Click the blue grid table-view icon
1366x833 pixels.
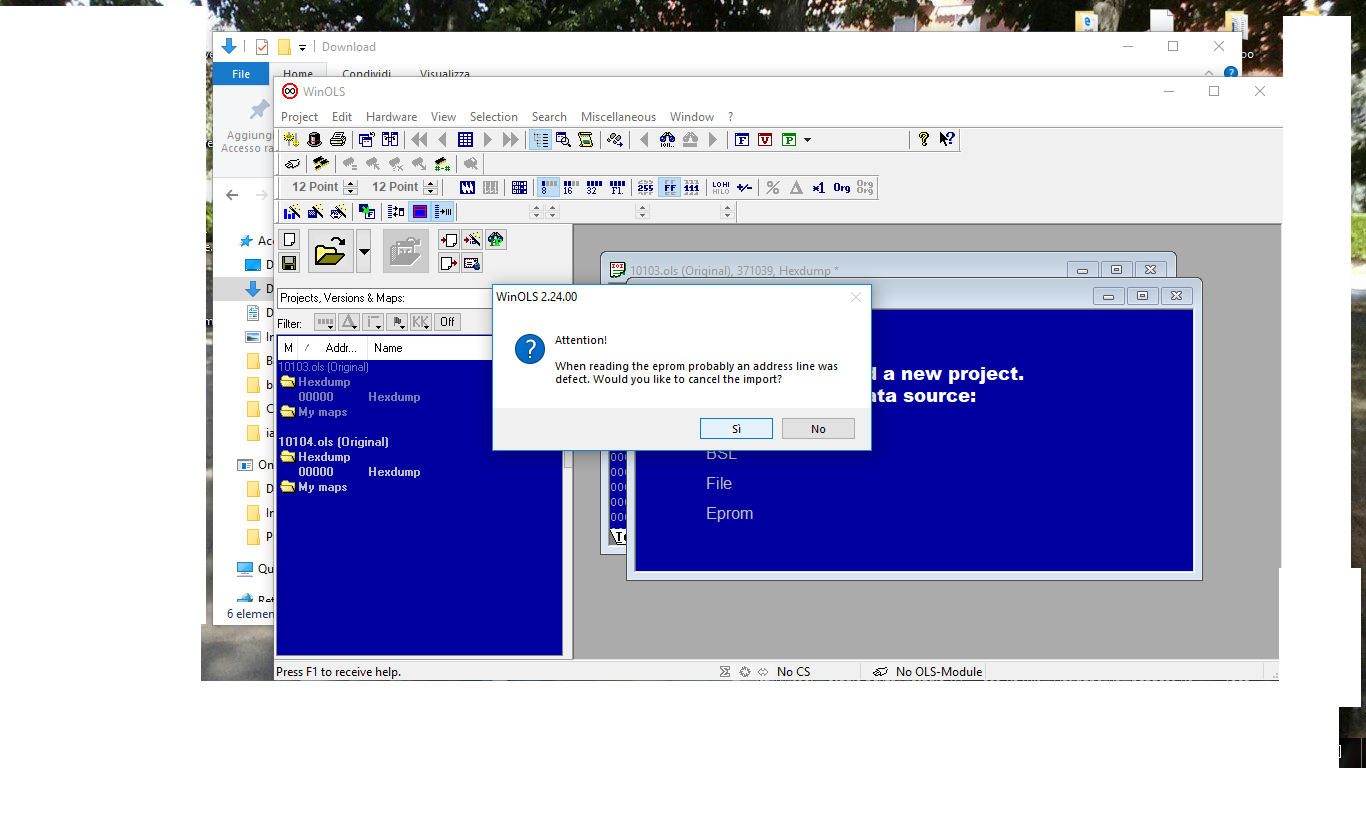click(x=465, y=139)
